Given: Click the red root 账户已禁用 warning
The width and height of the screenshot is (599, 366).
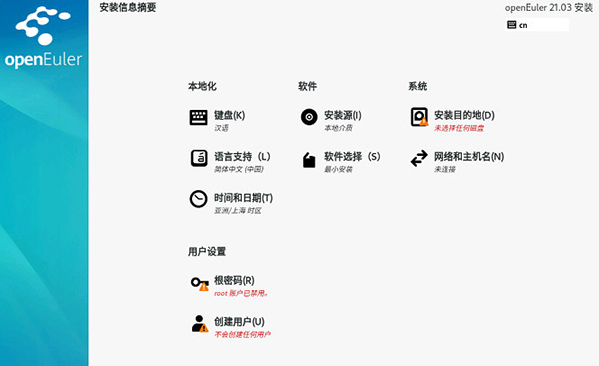Looking at the screenshot, I should [241, 293].
